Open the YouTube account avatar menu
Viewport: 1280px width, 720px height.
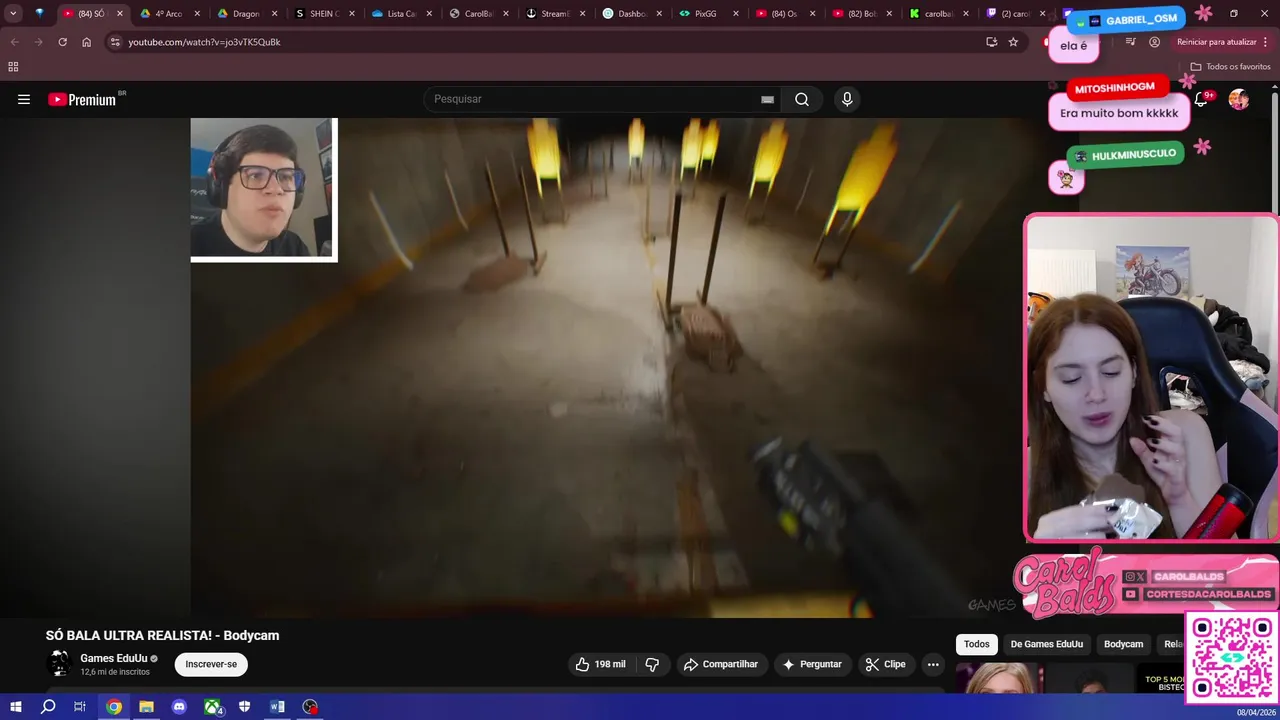click(x=1238, y=99)
